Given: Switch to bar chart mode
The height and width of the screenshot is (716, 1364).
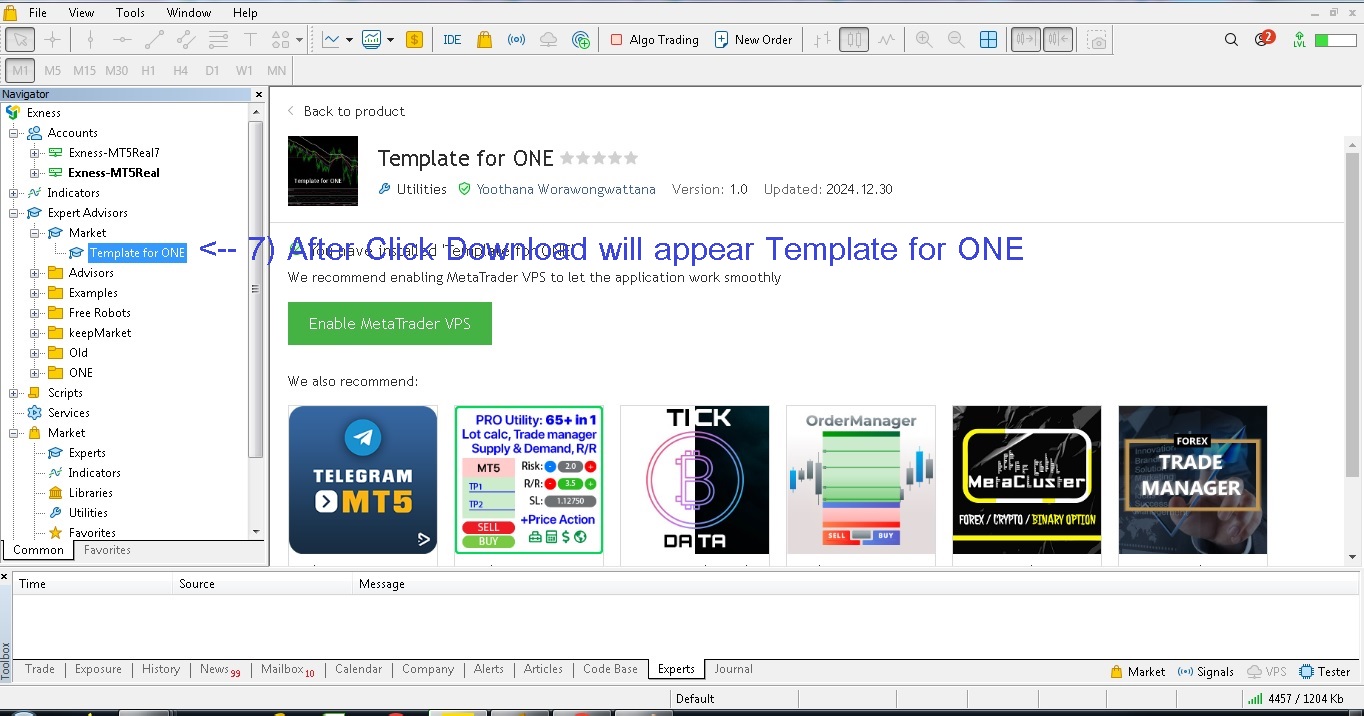Looking at the screenshot, I should coord(822,40).
